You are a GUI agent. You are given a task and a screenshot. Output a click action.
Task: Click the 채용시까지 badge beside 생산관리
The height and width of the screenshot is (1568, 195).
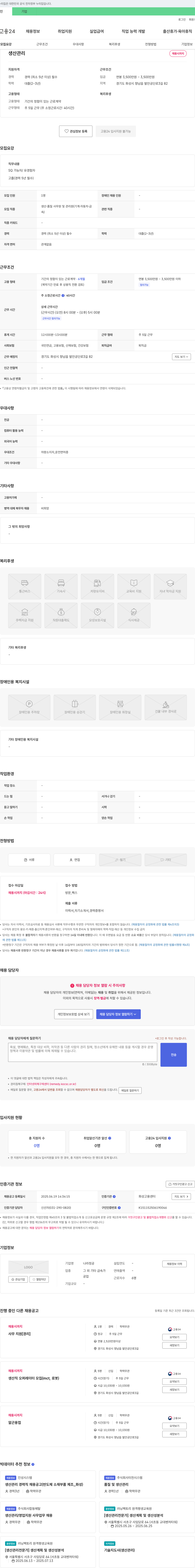[178, 54]
